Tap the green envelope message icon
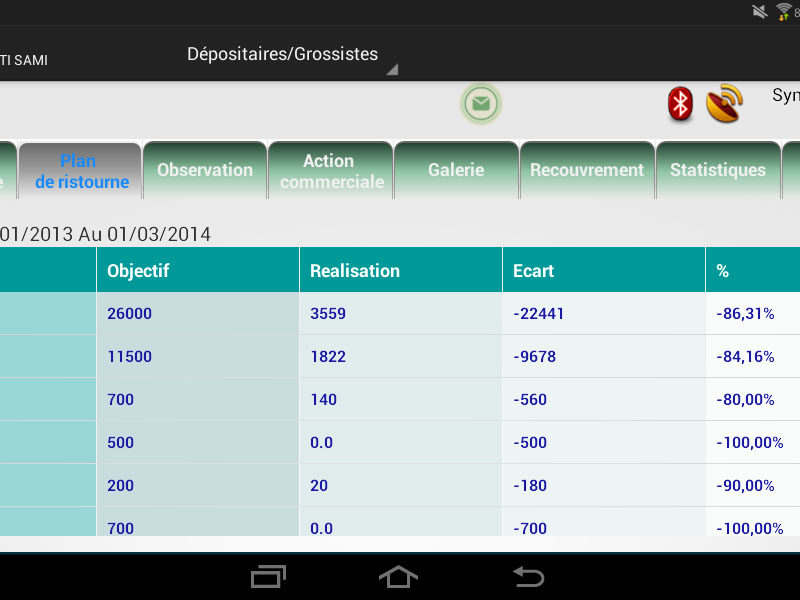Image resolution: width=800 pixels, height=600 pixels. 481,104
